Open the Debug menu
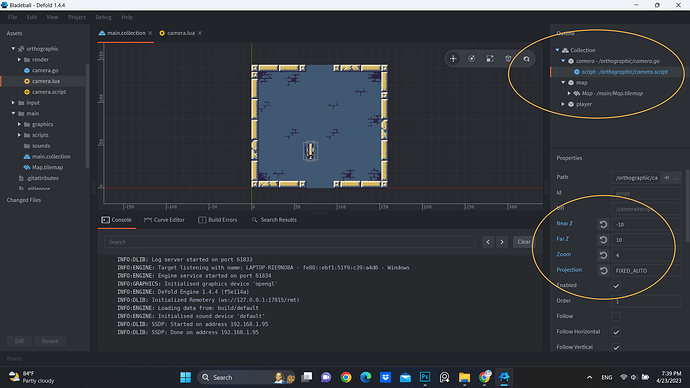Viewport: 690px width, 388px height. coord(103,17)
